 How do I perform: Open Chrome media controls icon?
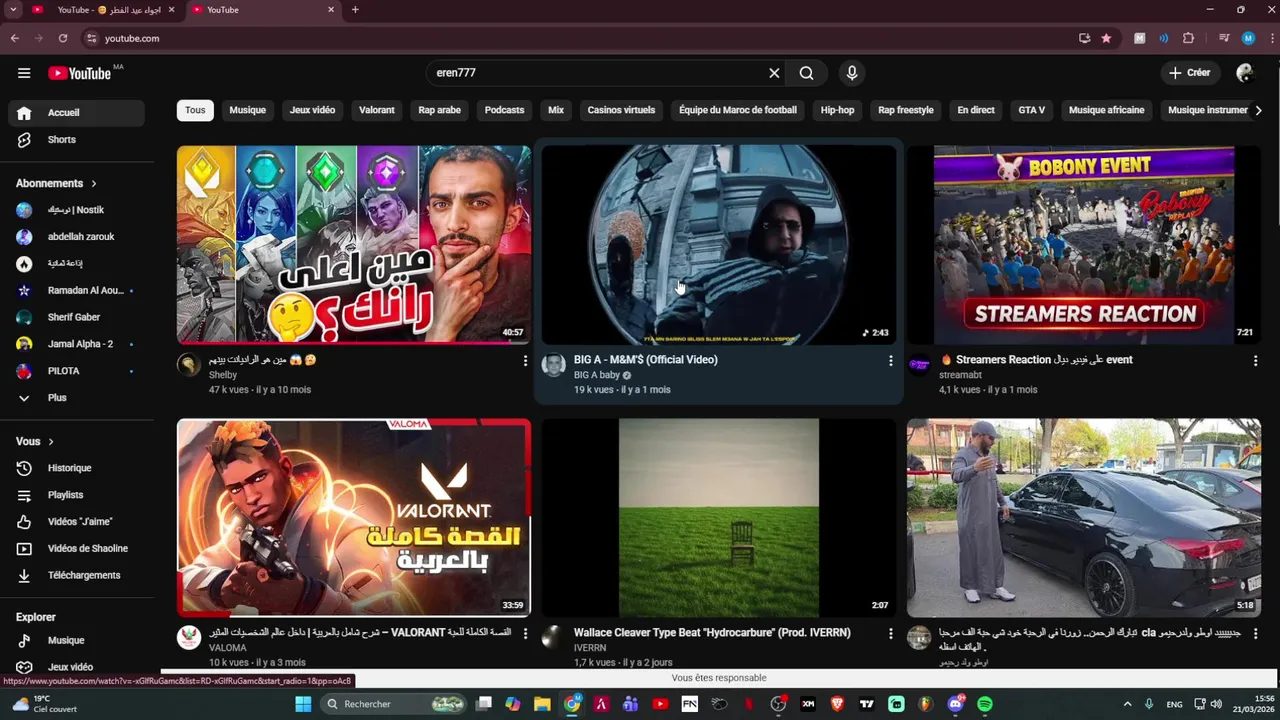pos(1223,38)
